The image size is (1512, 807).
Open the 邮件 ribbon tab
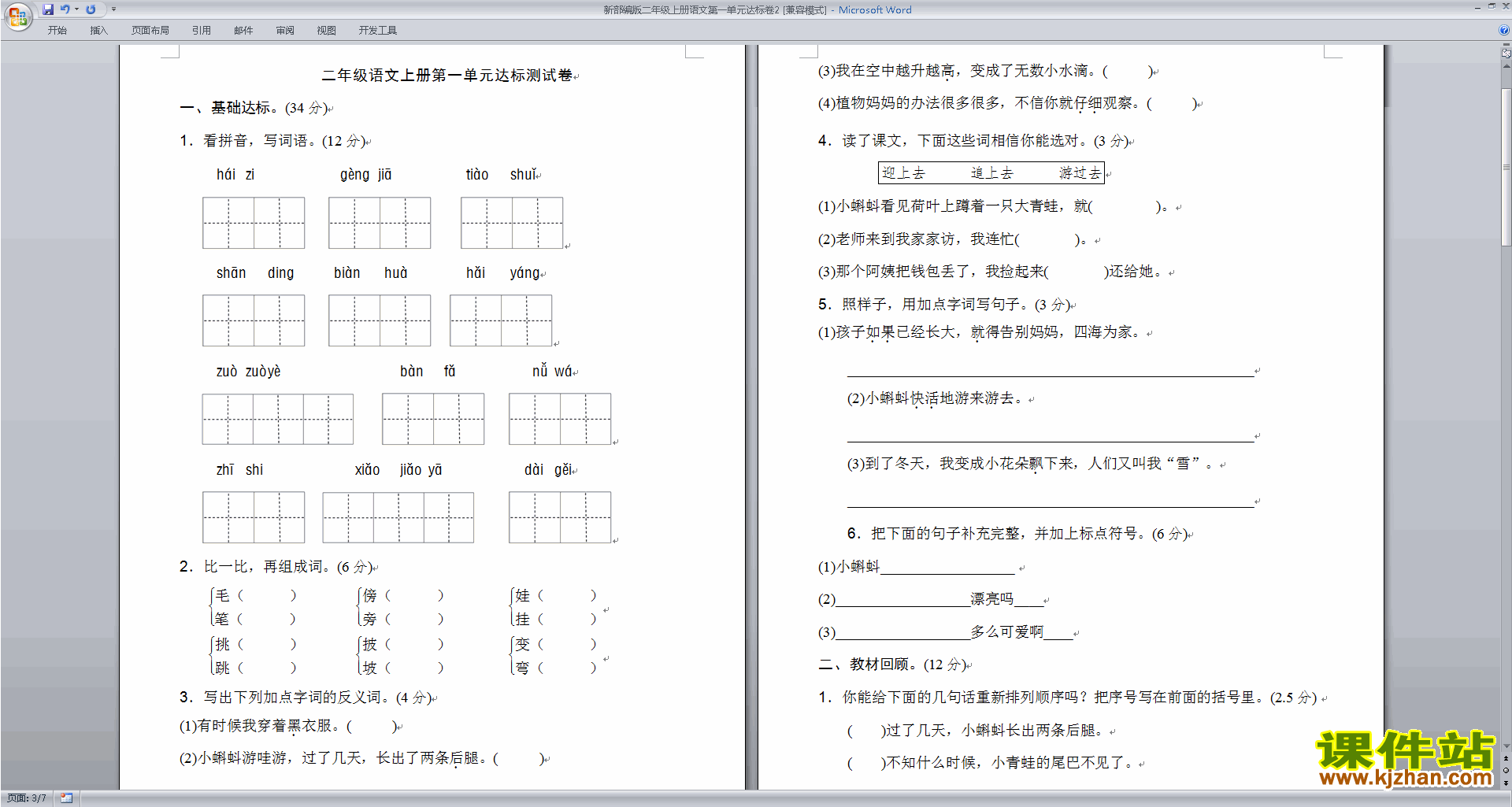point(243,31)
